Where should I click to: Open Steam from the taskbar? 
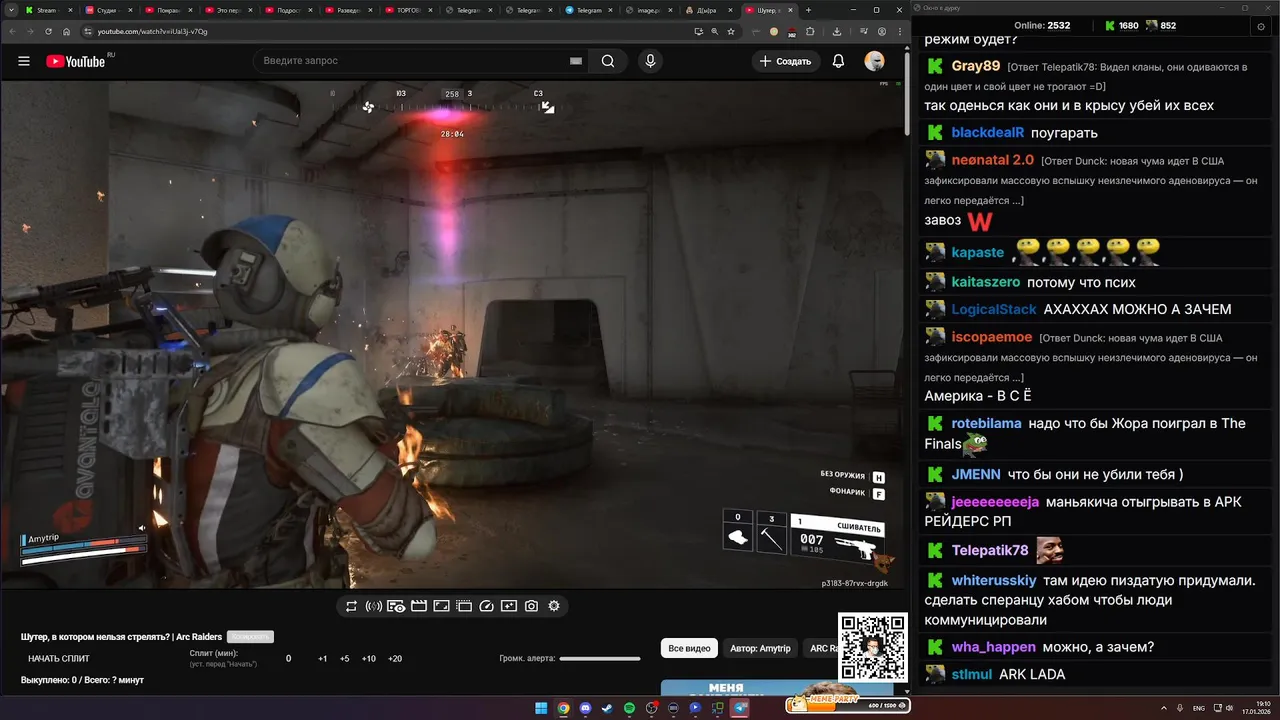click(x=607, y=708)
